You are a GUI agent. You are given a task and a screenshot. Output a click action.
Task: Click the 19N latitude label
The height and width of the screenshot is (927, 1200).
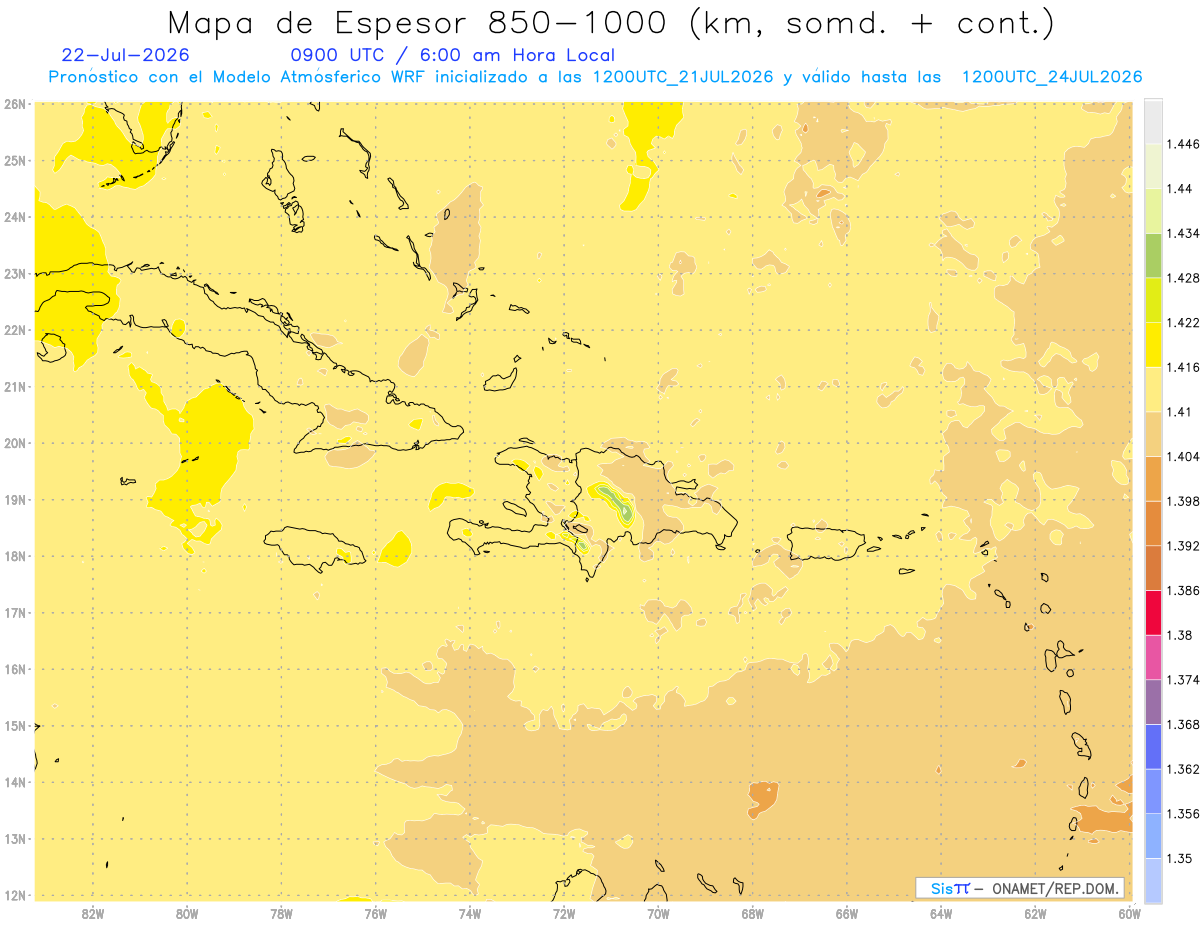(15, 499)
